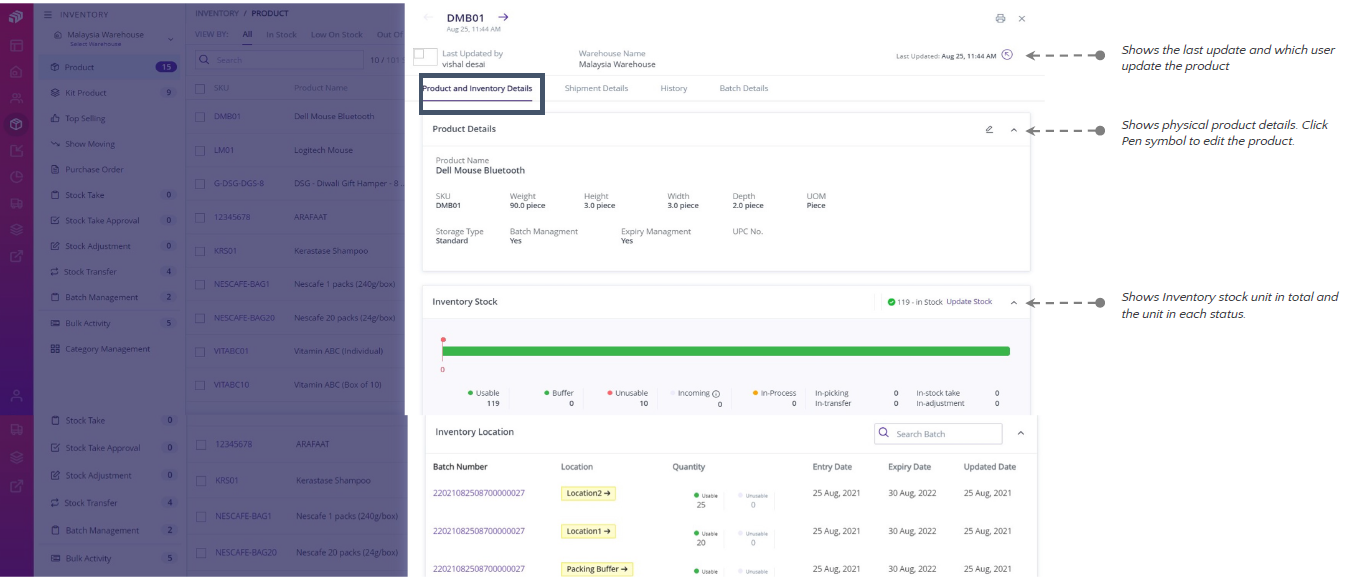Click the Category Management grid icon
The image size is (1372, 577).
[x=55, y=349]
